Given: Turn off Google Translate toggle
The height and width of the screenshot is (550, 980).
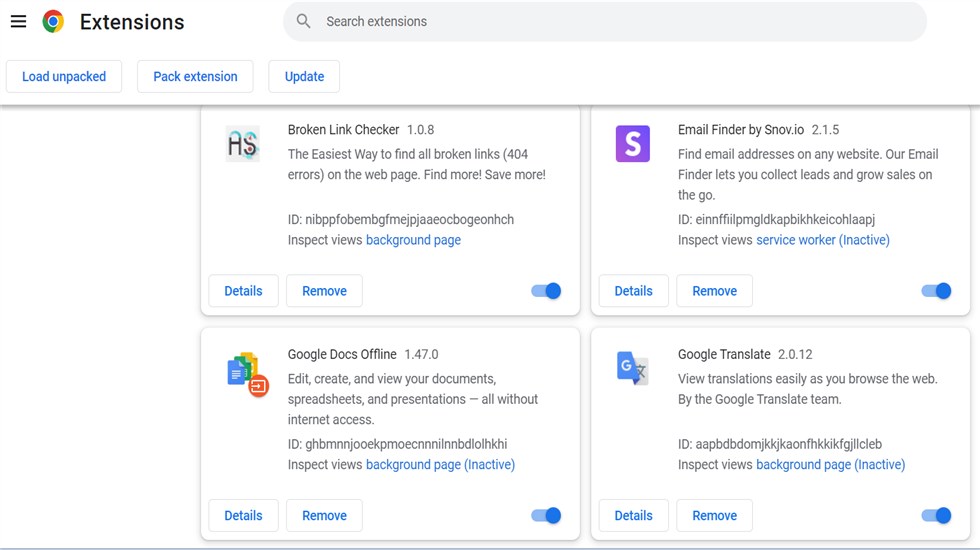Looking at the screenshot, I should coord(936,515).
